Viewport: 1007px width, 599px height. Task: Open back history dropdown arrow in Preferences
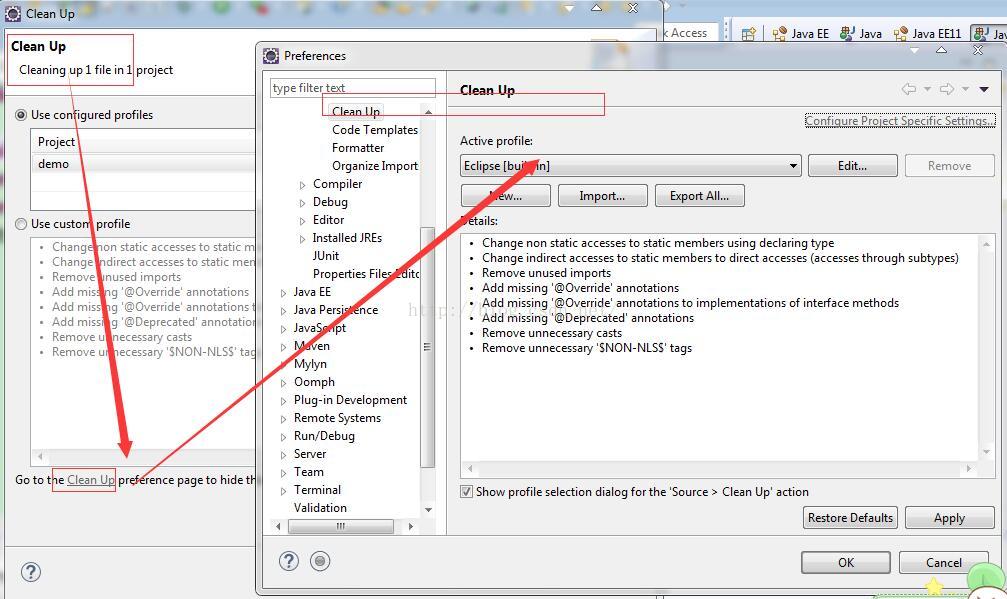(927, 89)
